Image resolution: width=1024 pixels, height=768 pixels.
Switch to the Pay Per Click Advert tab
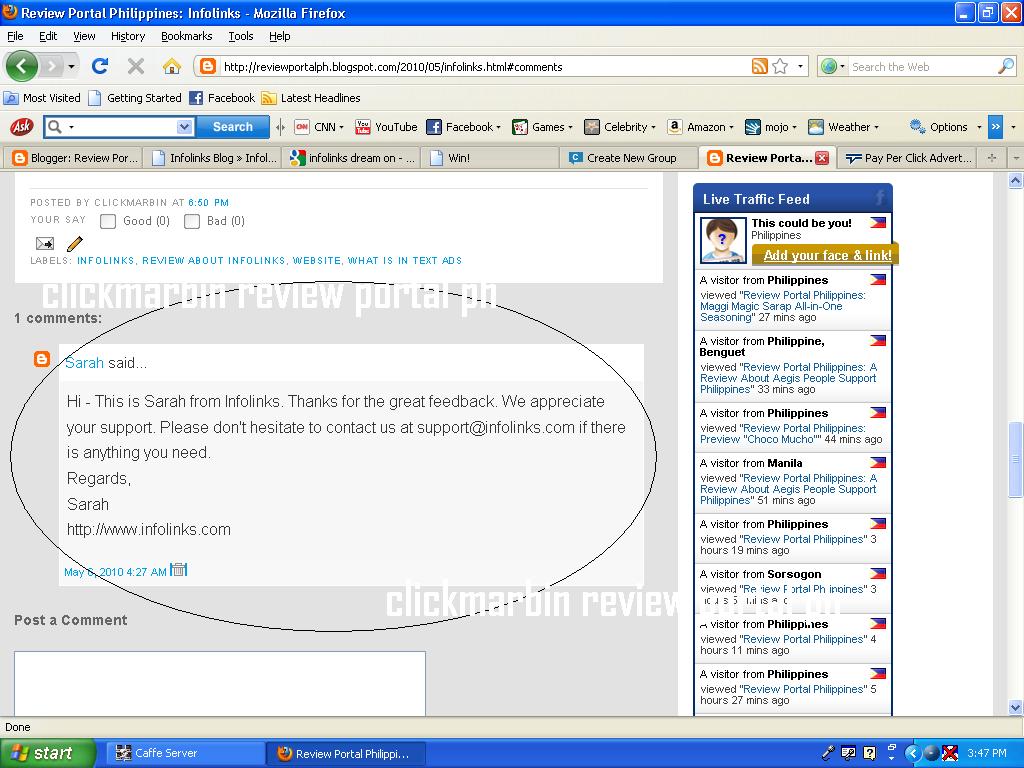click(908, 158)
